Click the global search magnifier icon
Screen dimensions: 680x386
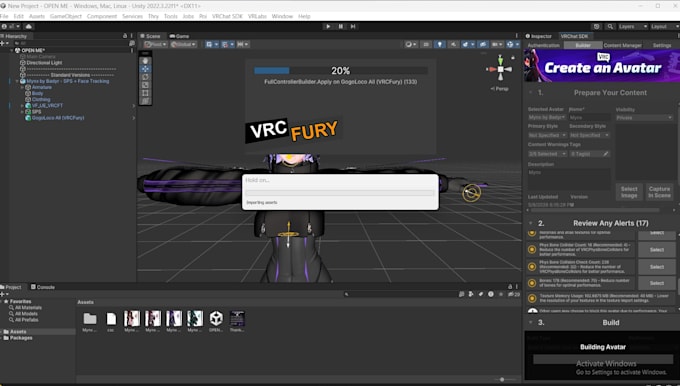pyautogui.click(x=610, y=26)
